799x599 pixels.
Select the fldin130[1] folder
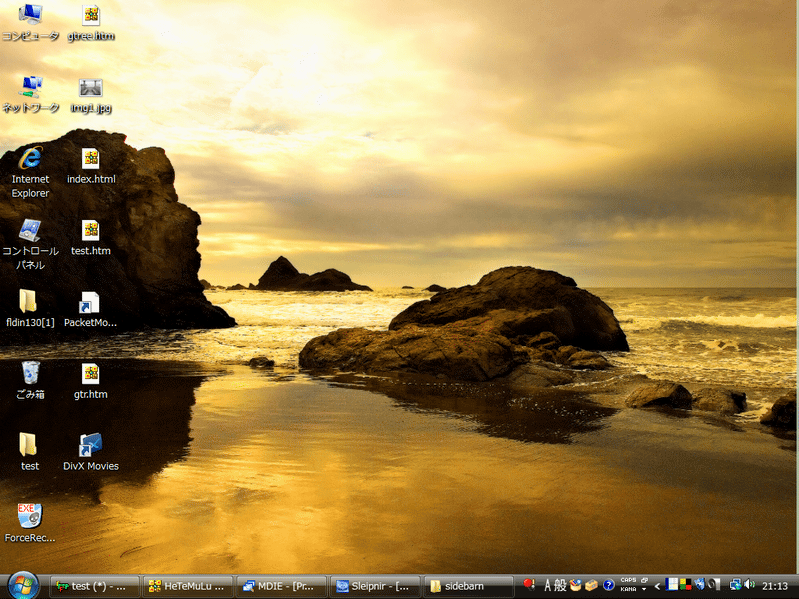tap(30, 302)
